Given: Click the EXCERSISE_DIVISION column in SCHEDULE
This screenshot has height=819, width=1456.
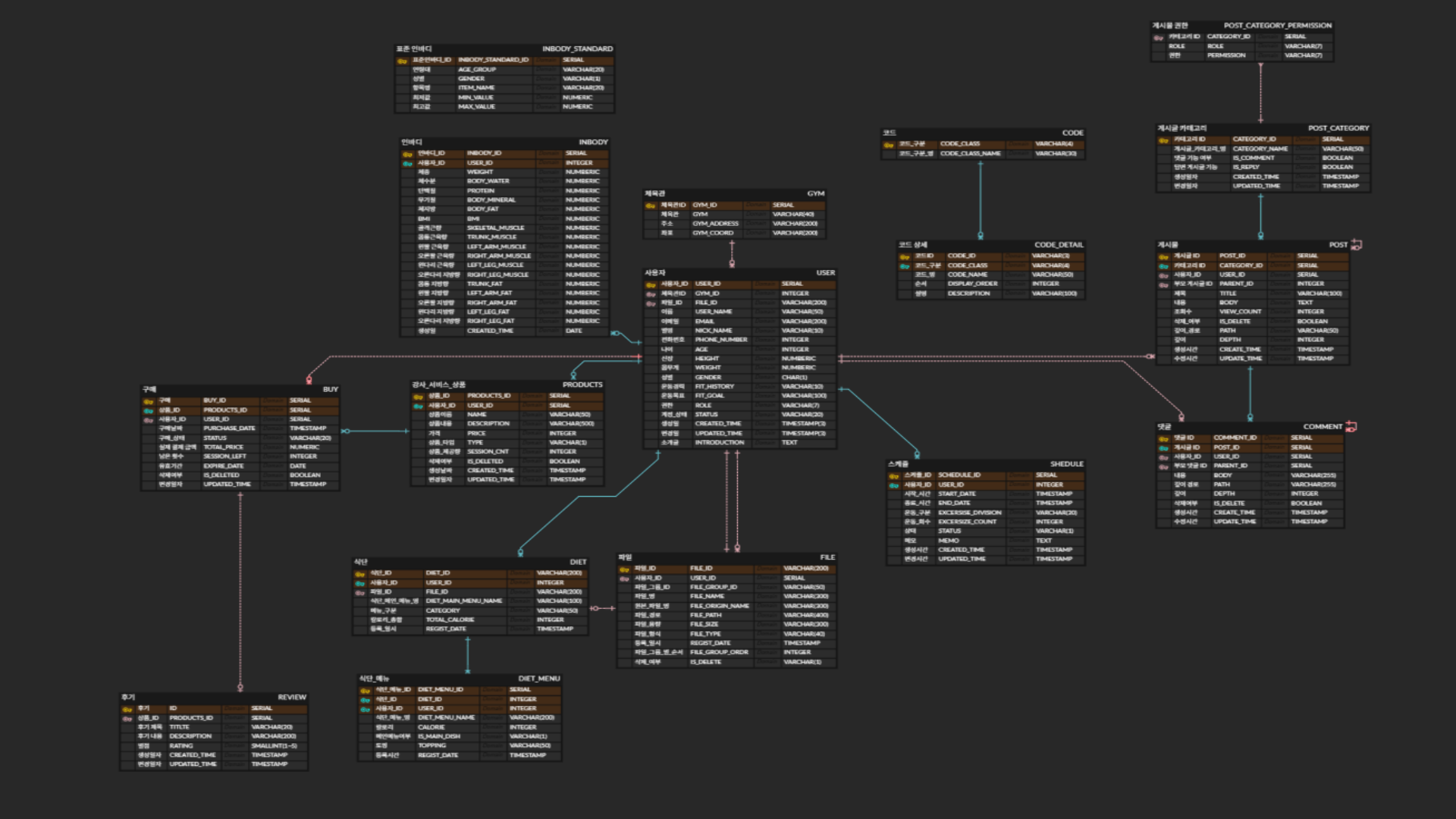Looking at the screenshot, I should coord(969,513).
